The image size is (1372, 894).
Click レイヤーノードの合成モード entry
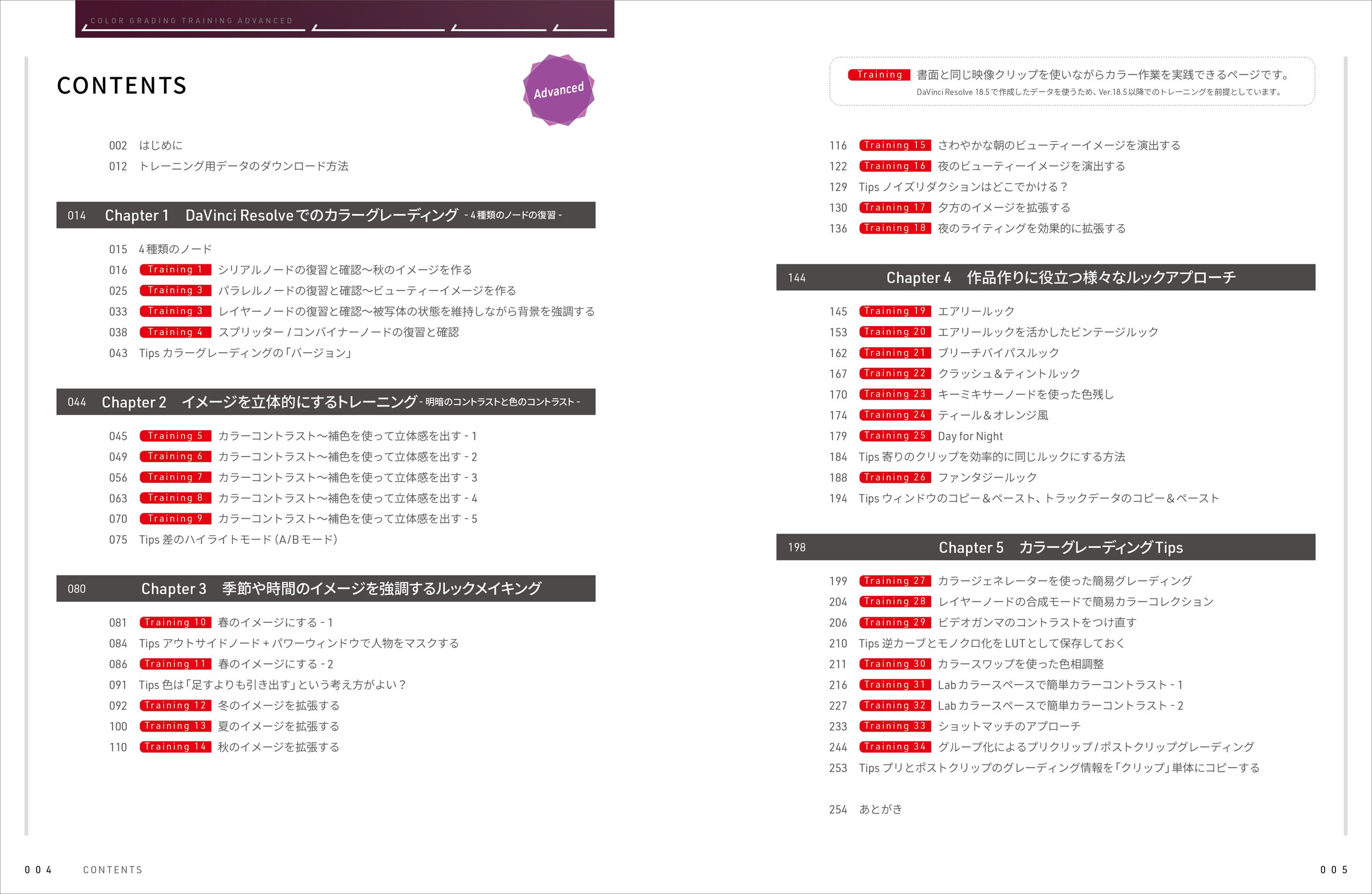pos(1022,602)
